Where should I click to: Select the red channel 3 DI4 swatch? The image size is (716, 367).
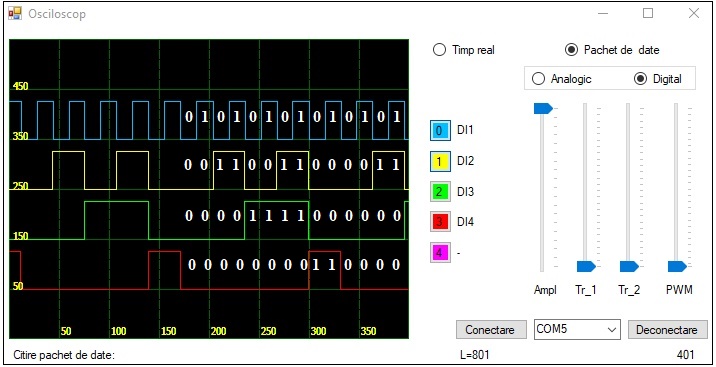(440, 222)
